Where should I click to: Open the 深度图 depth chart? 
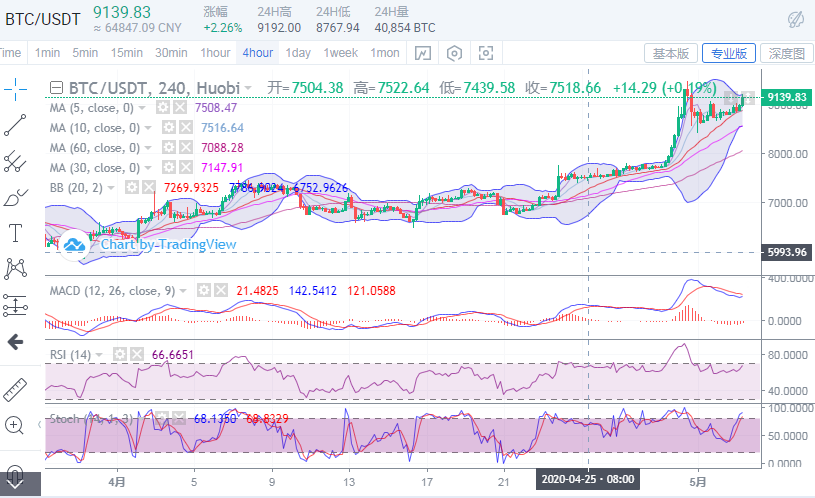pyautogui.click(x=786, y=53)
